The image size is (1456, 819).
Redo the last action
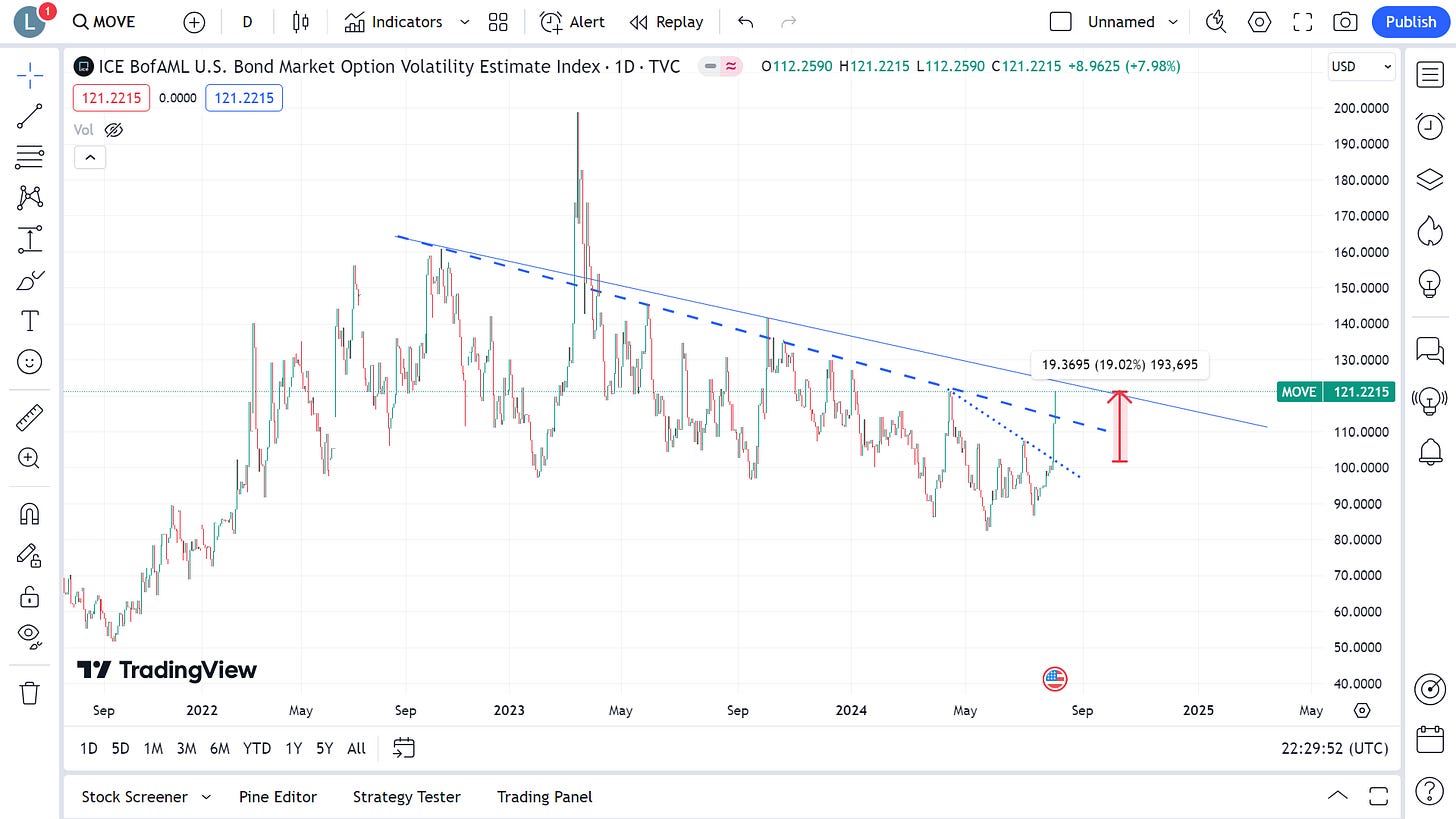point(788,21)
